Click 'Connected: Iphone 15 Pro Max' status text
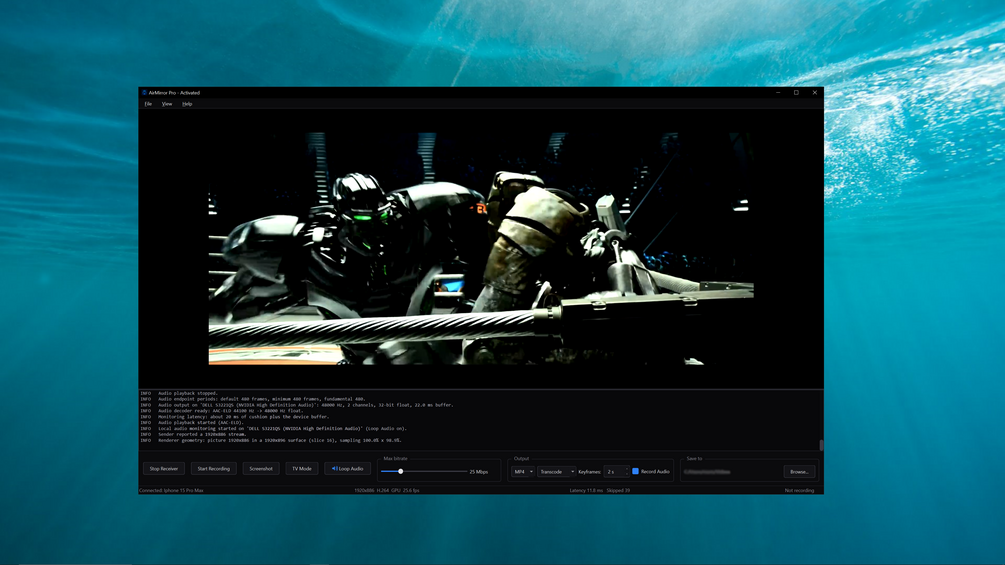The height and width of the screenshot is (565, 1005). [171, 491]
